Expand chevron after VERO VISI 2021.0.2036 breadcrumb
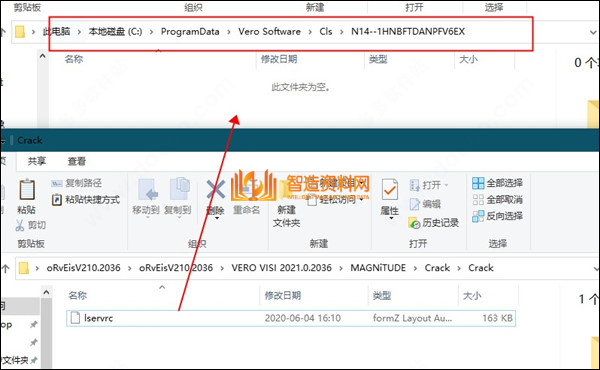Image resolution: width=600 pixels, height=370 pixels. tap(341, 268)
